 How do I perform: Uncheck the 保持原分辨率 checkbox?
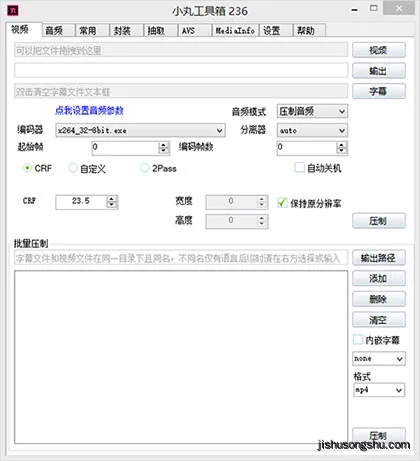[x=282, y=202]
